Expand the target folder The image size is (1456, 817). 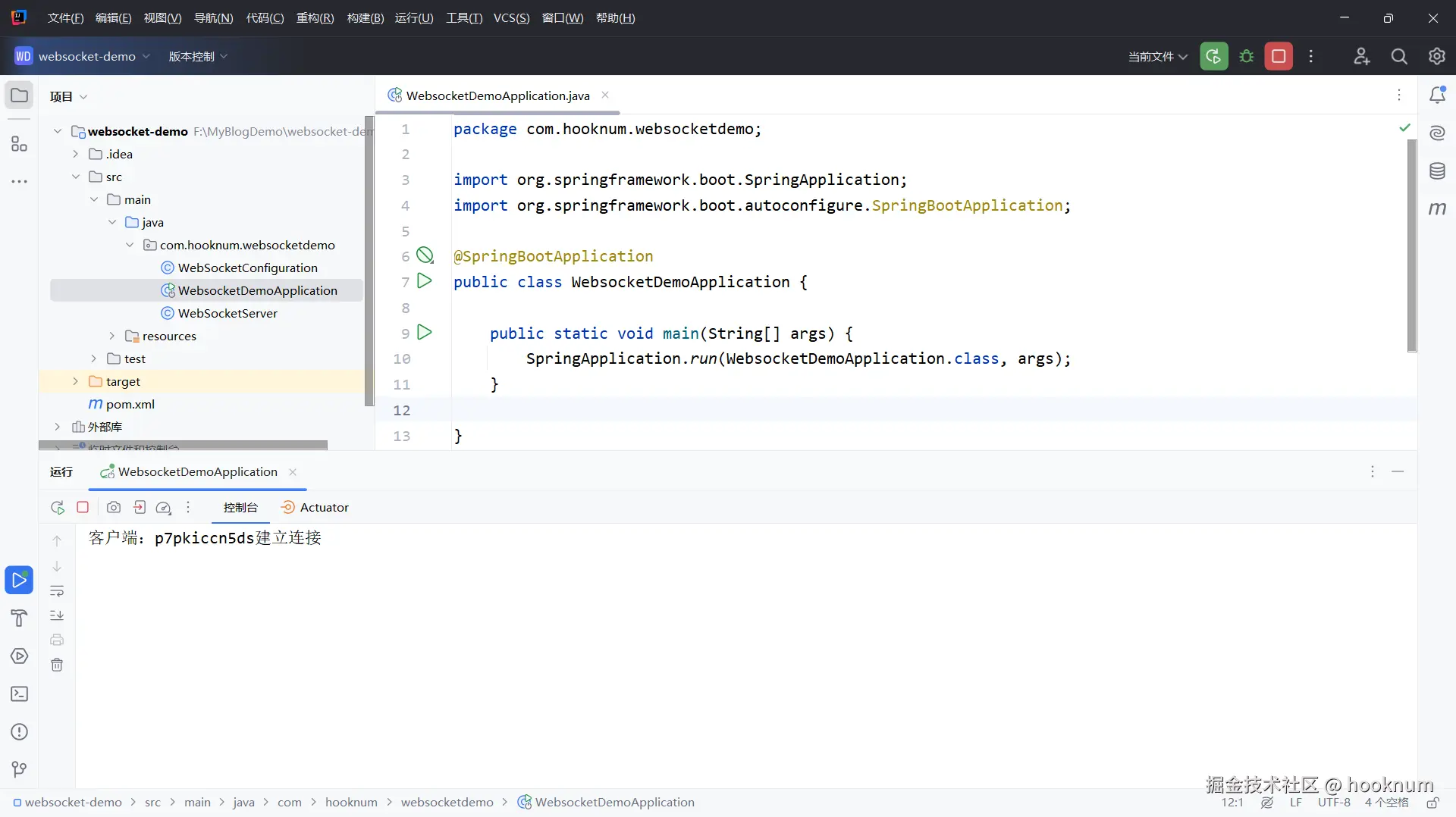pyautogui.click(x=75, y=381)
